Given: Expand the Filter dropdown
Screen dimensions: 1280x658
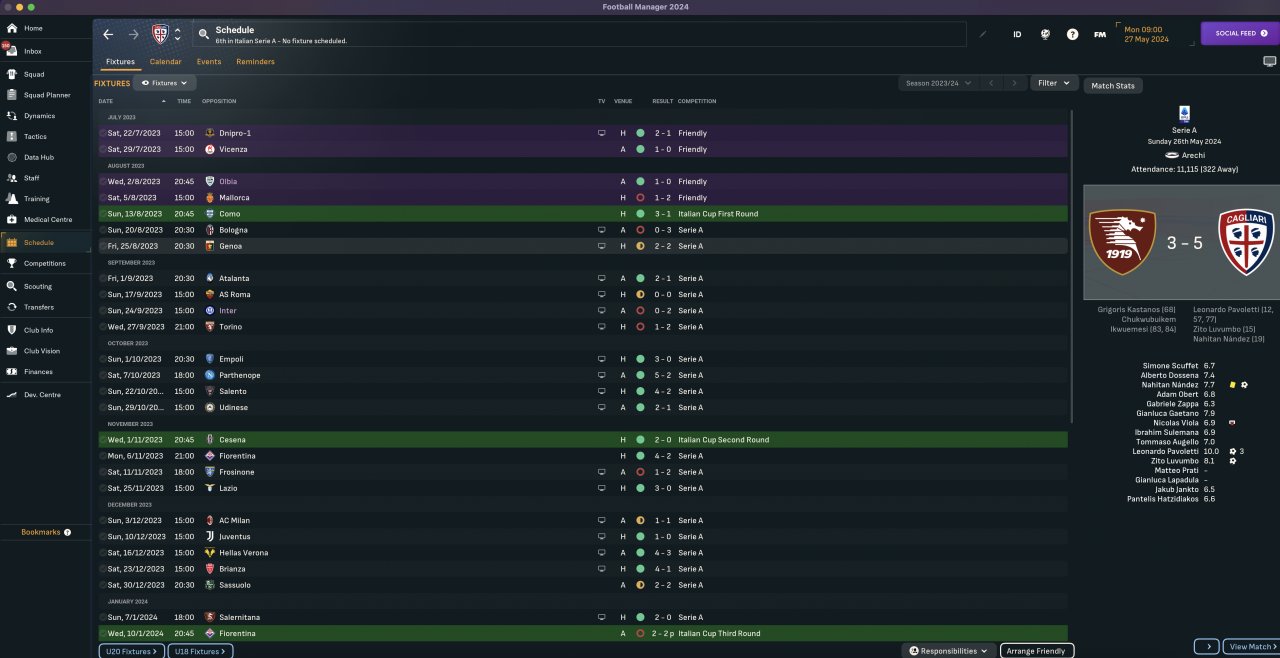Looking at the screenshot, I should tap(1054, 83).
